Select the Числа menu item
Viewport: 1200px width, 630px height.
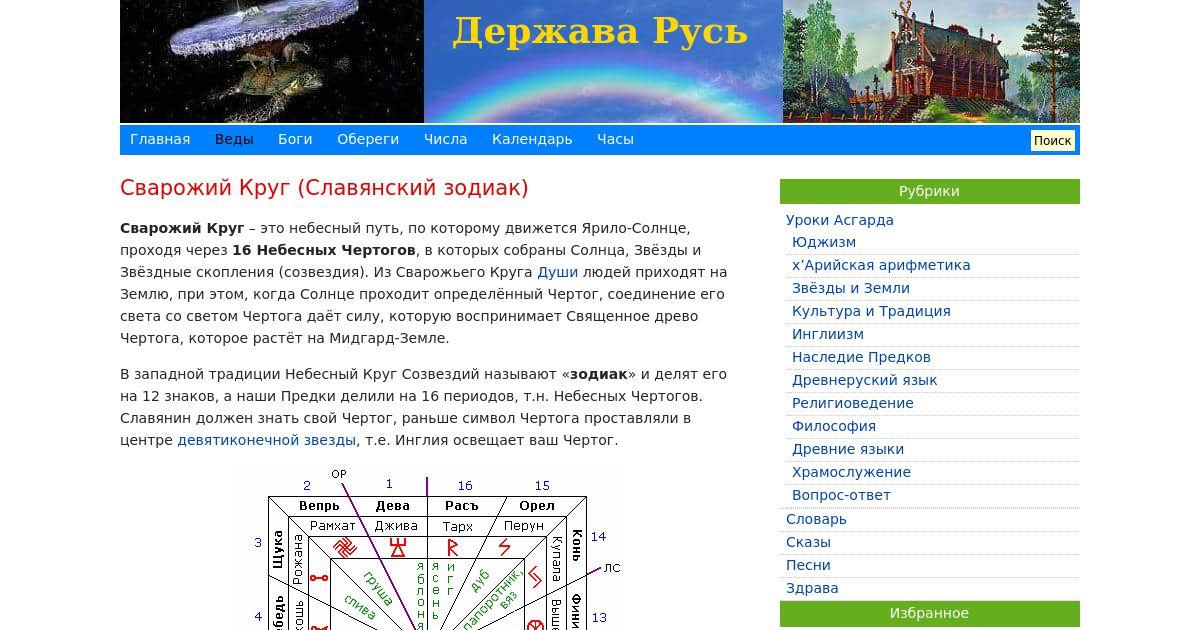pos(445,139)
